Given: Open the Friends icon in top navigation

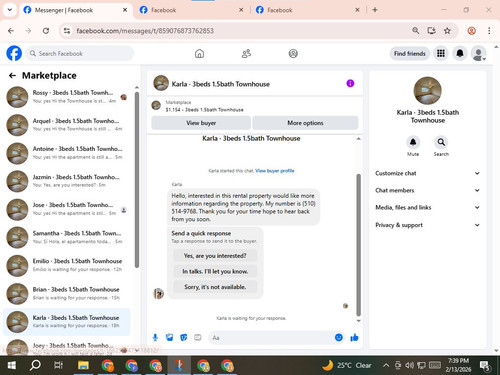Looking at the screenshot, I should click(246, 53).
